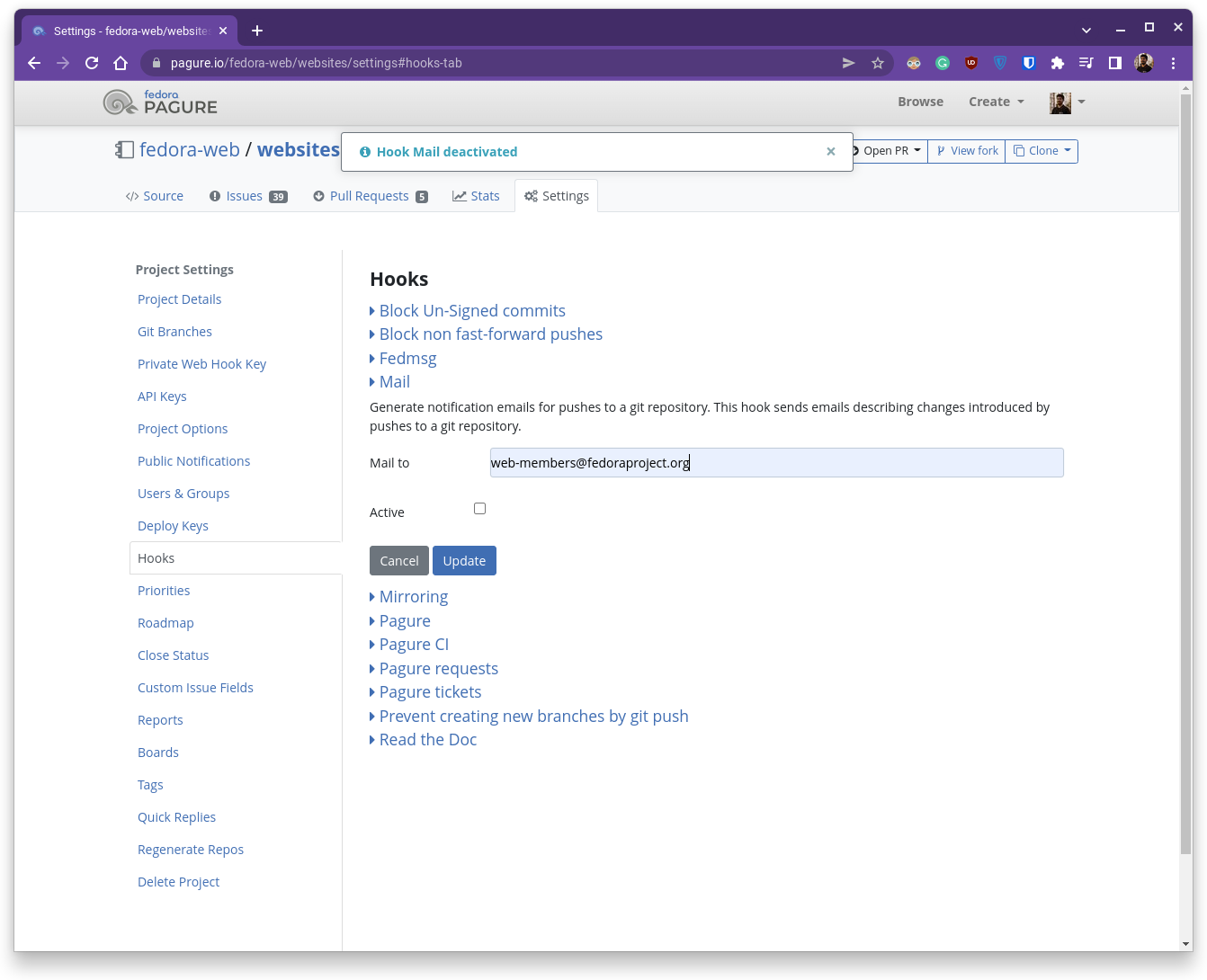The height and width of the screenshot is (980, 1207).
Task: Click the Fedora Pagure logo
Action: 160,102
